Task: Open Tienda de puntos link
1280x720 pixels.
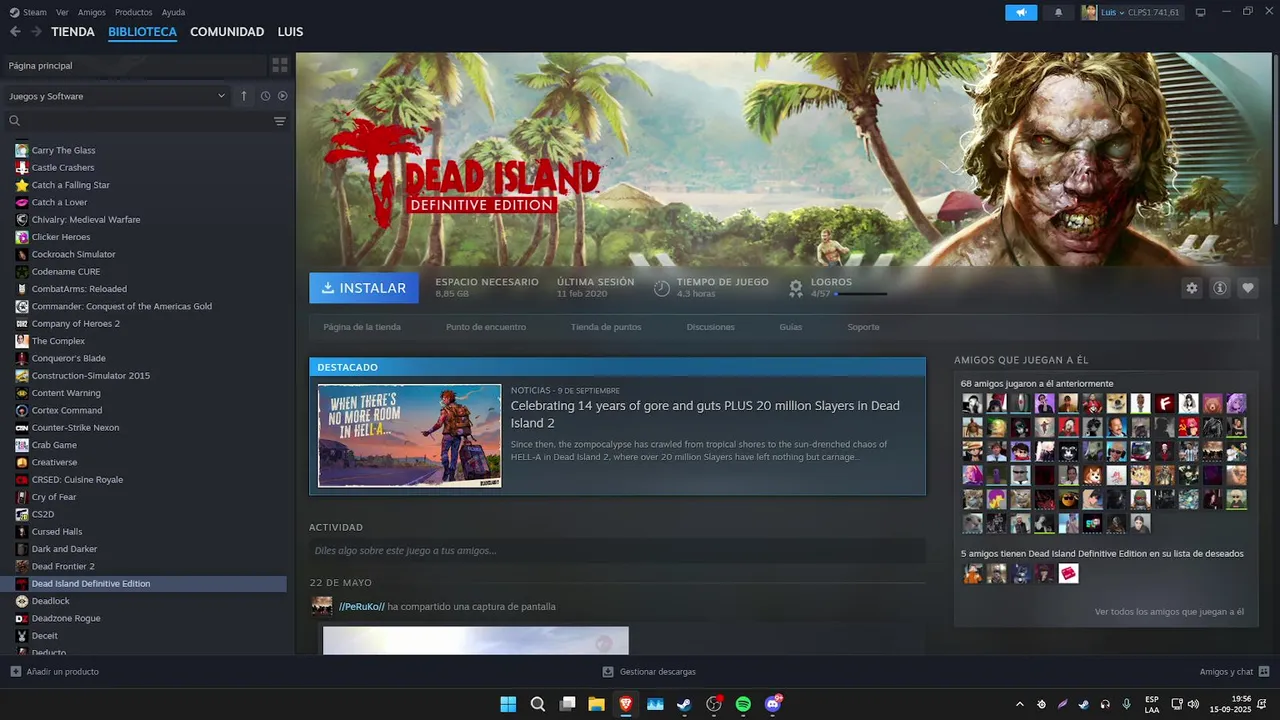Action: click(x=606, y=327)
